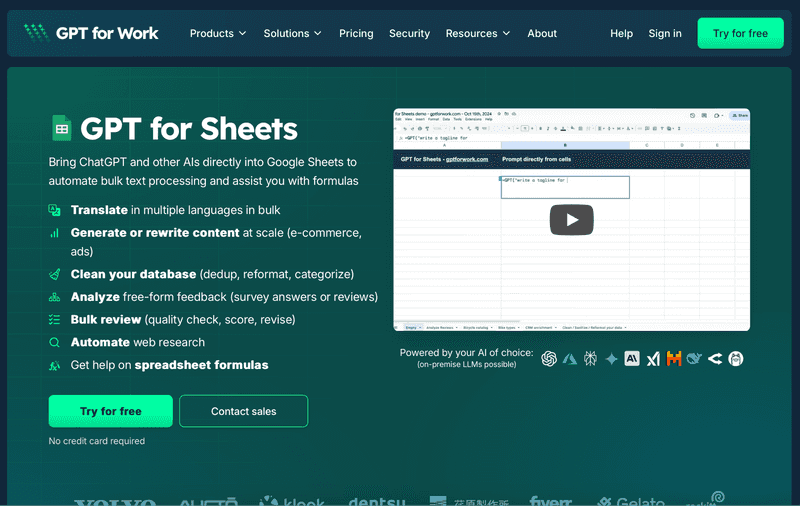Click the "Analyze free-form feedback" text
This screenshot has height=506, width=800.
(x=148, y=297)
